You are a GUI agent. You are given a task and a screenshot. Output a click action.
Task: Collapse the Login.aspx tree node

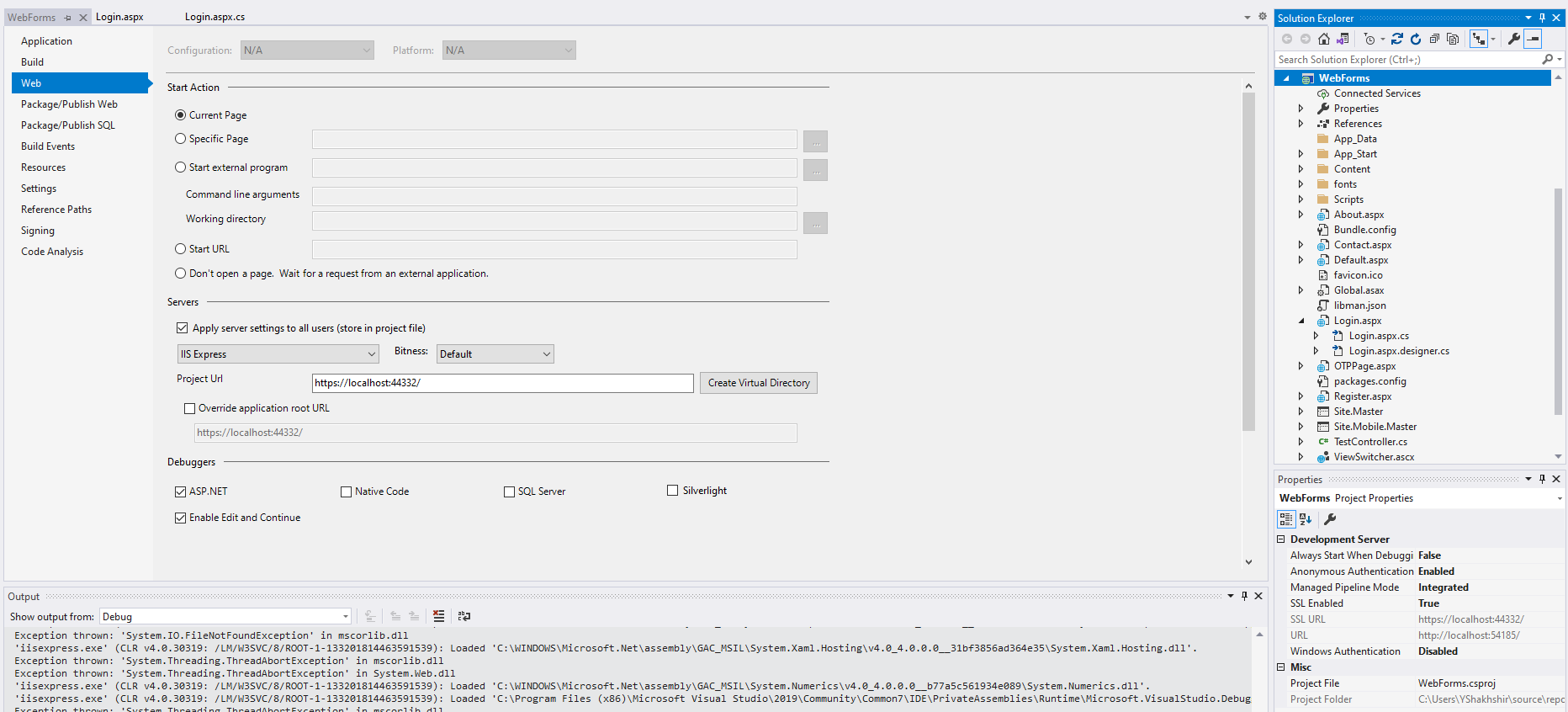pos(1300,321)
